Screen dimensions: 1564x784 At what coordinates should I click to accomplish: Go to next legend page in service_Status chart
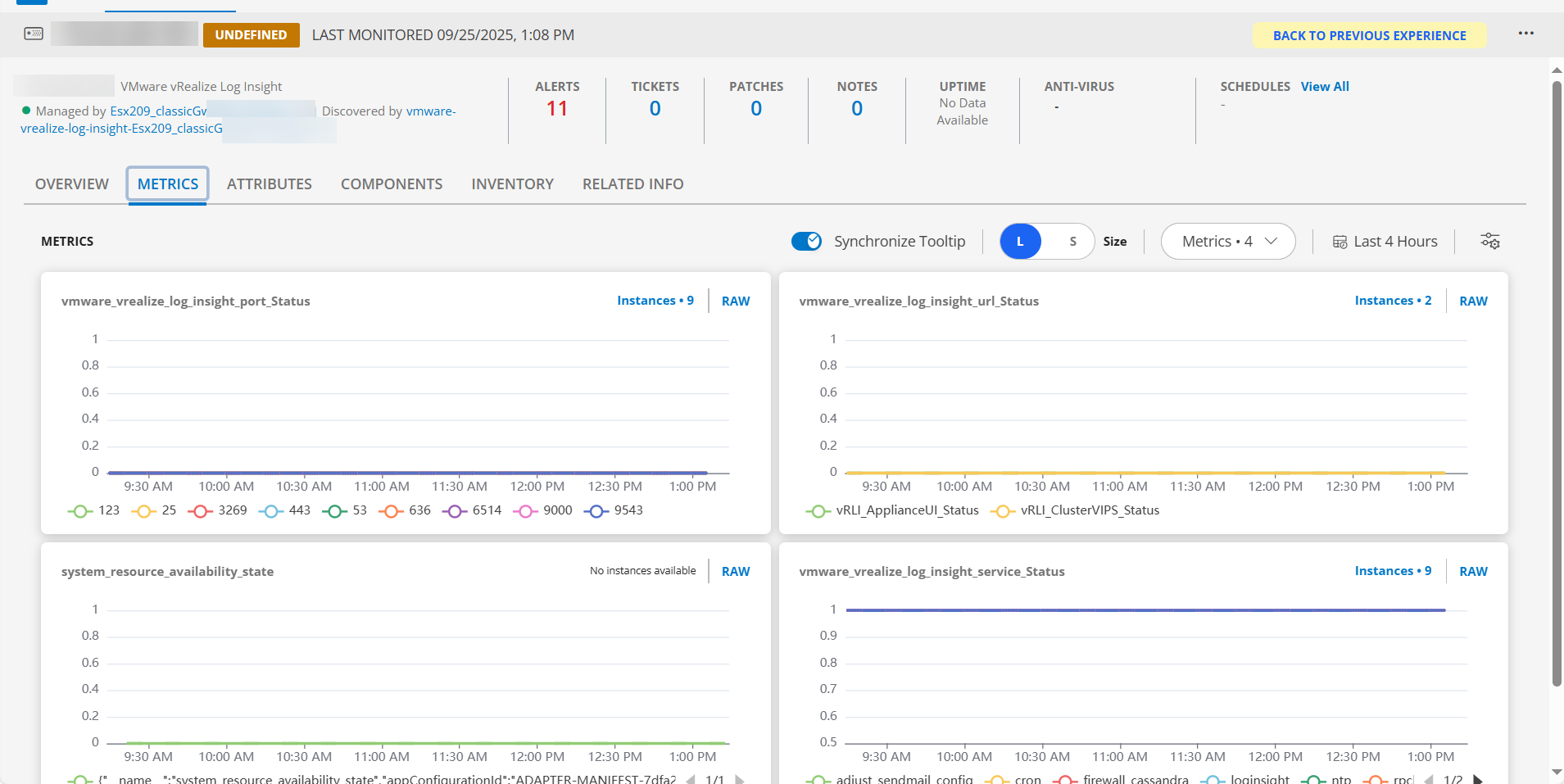1478,779
